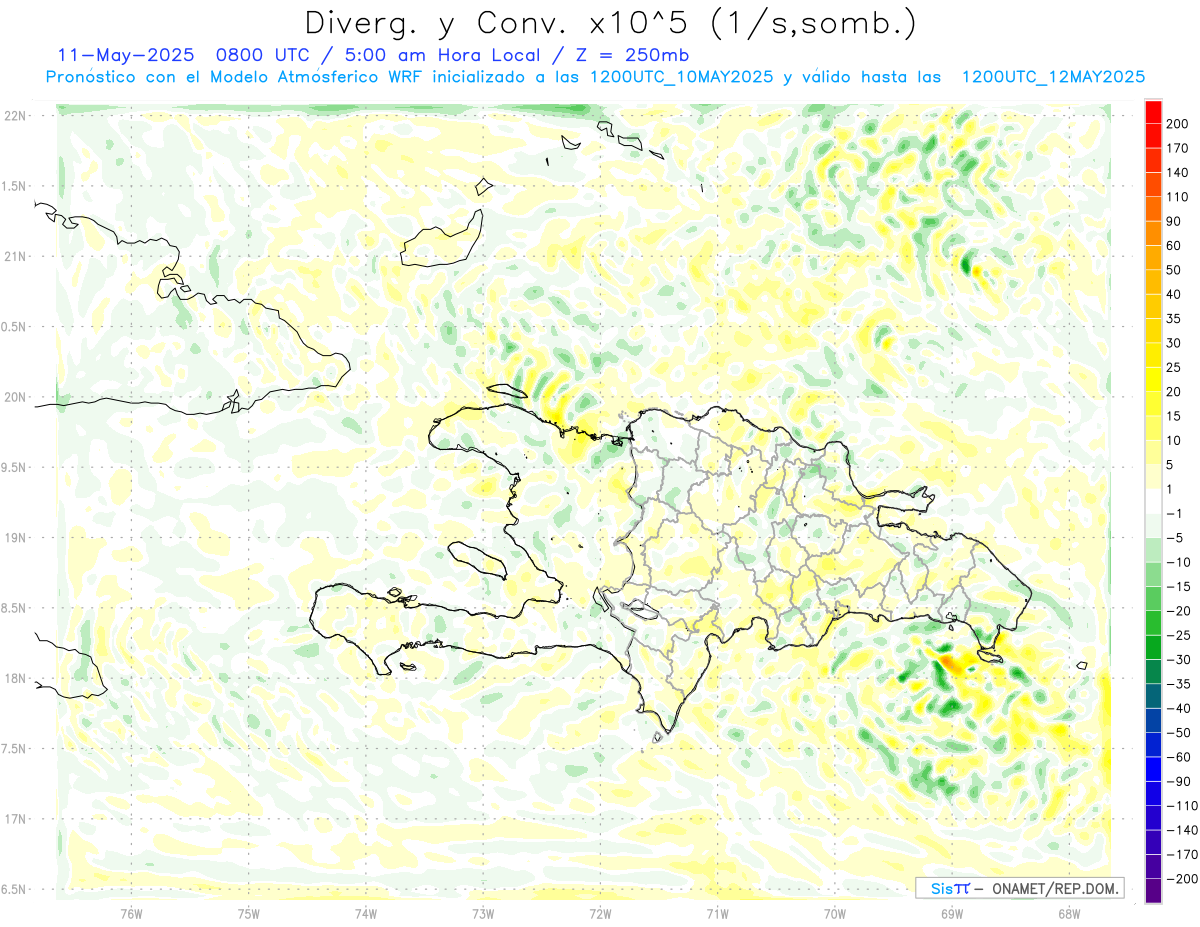The height and width of the screenshot is (927, 1200).
Task: Click the 76W longitude label
Action: tap(131, 913)
